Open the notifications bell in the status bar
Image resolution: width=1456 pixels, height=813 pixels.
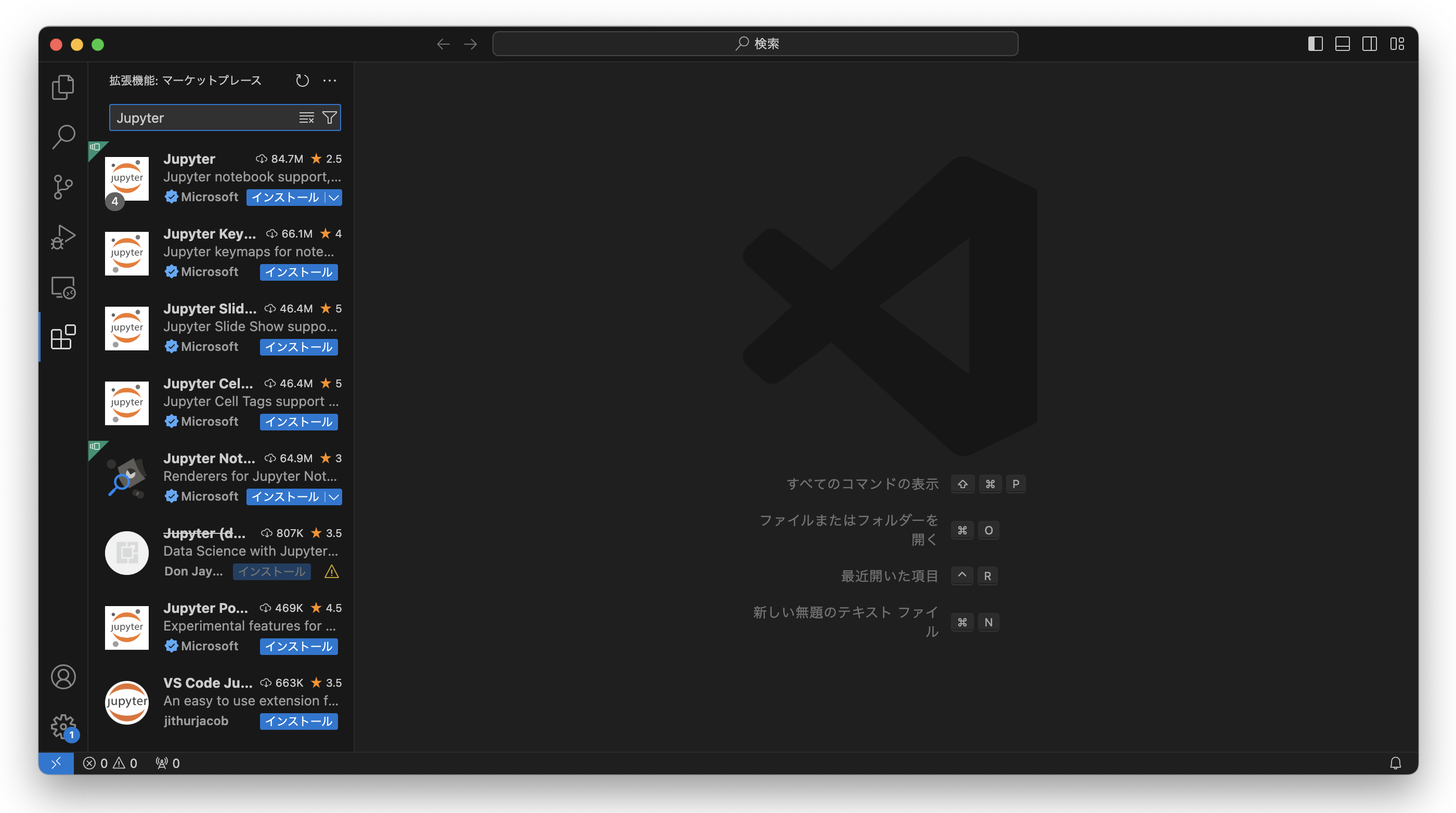(x=1396, y=763)
